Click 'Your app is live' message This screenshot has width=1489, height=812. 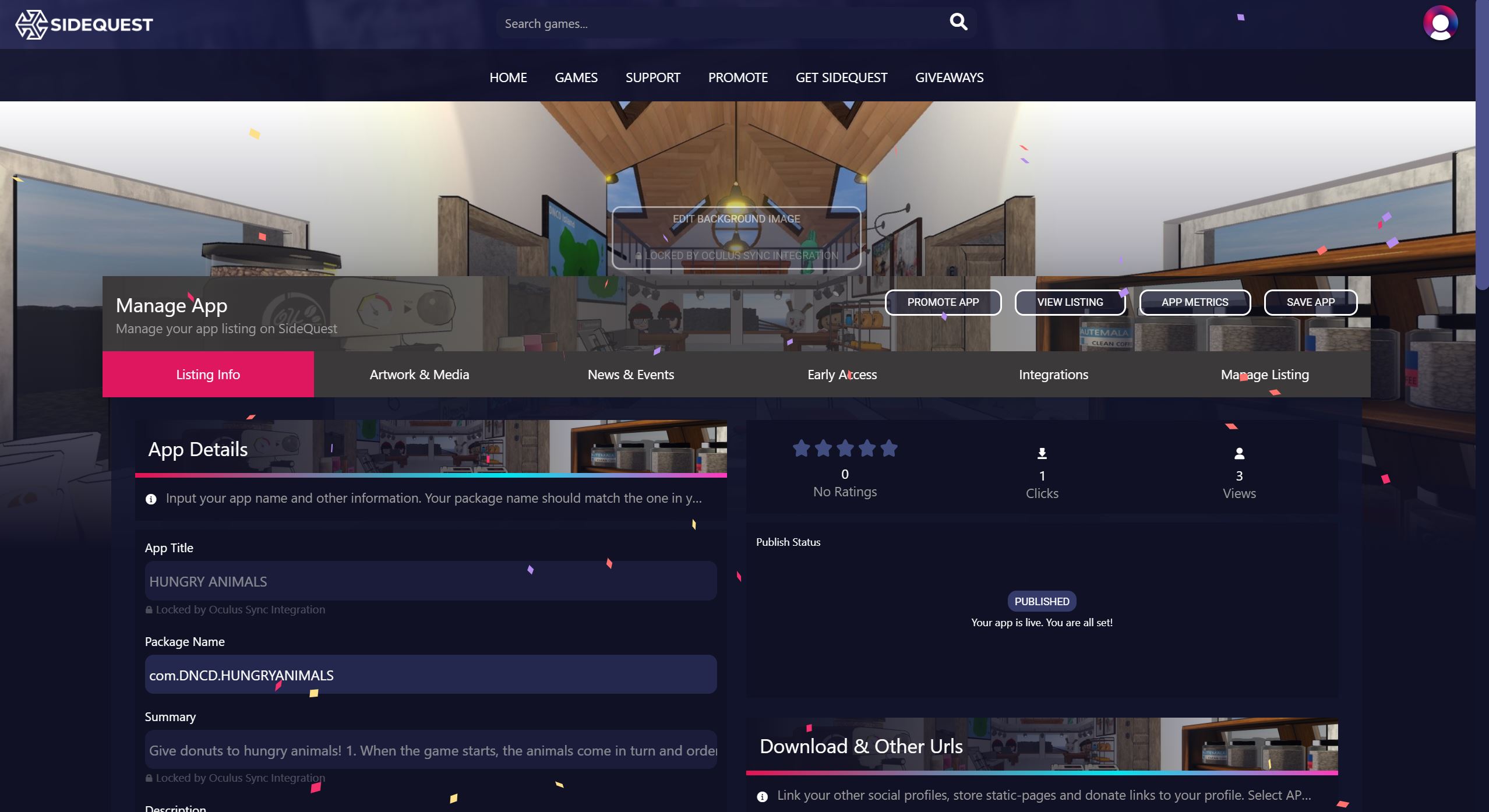tap(1042, 623)
